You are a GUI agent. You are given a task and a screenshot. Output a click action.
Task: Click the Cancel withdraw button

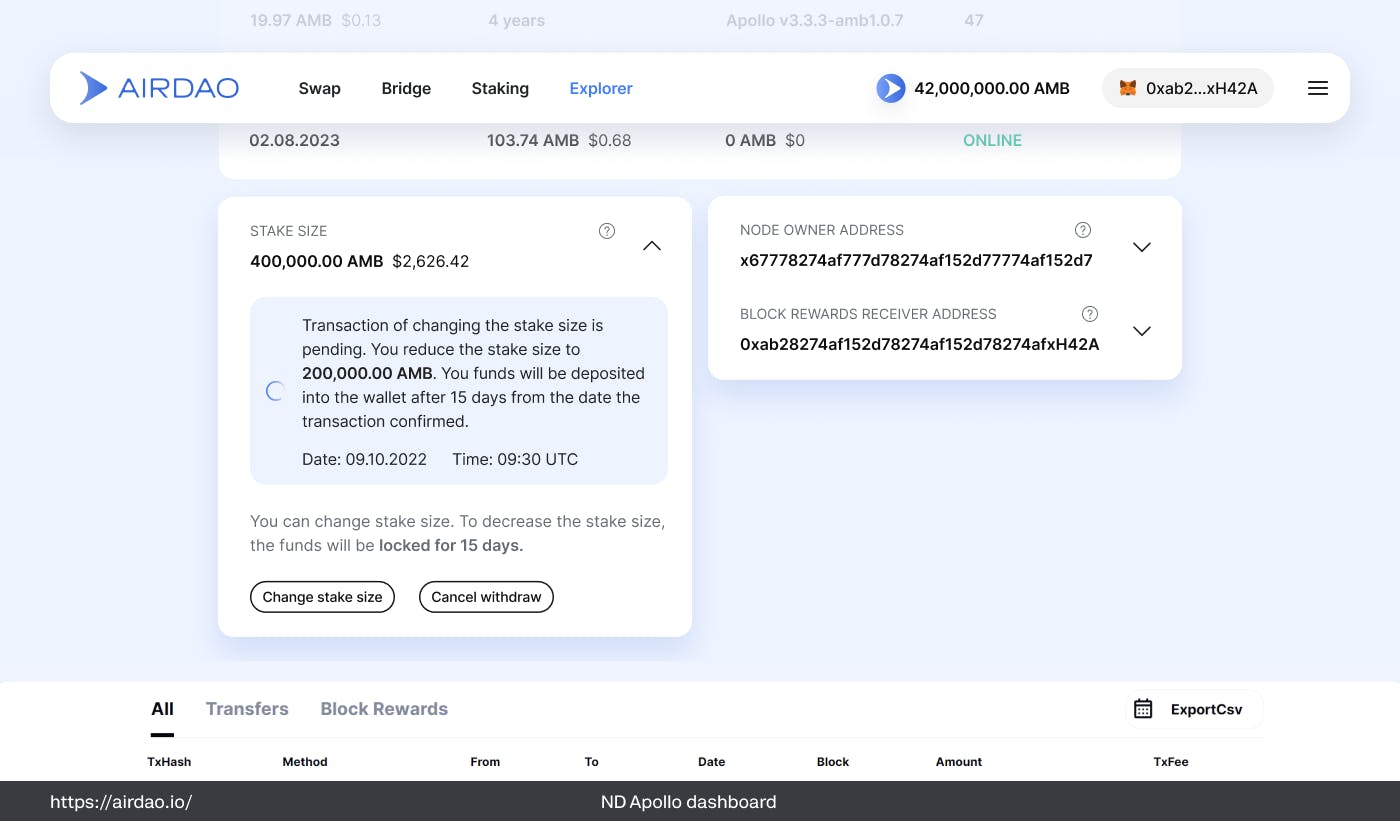(486, 597)
